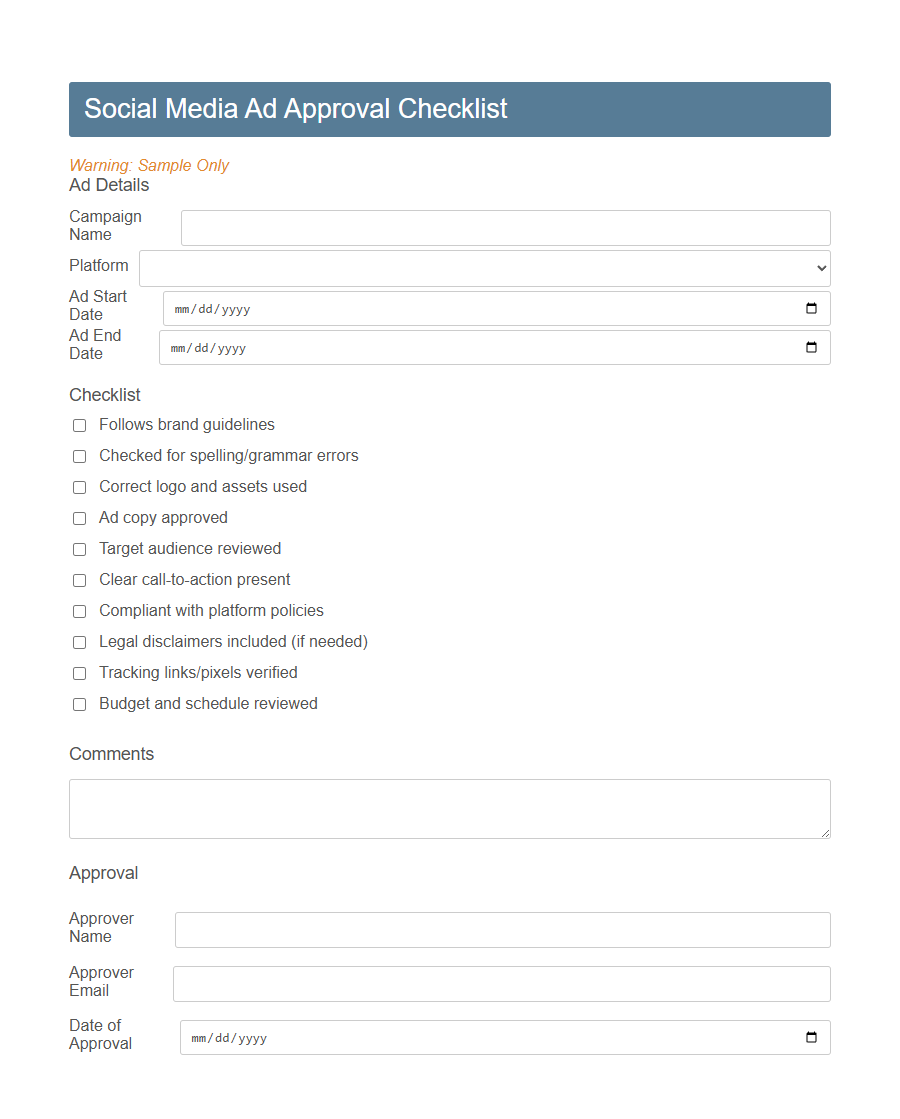Click the Warning: Sample Only text
This screenshot has width=900, height=1119.
pos(149,165)
